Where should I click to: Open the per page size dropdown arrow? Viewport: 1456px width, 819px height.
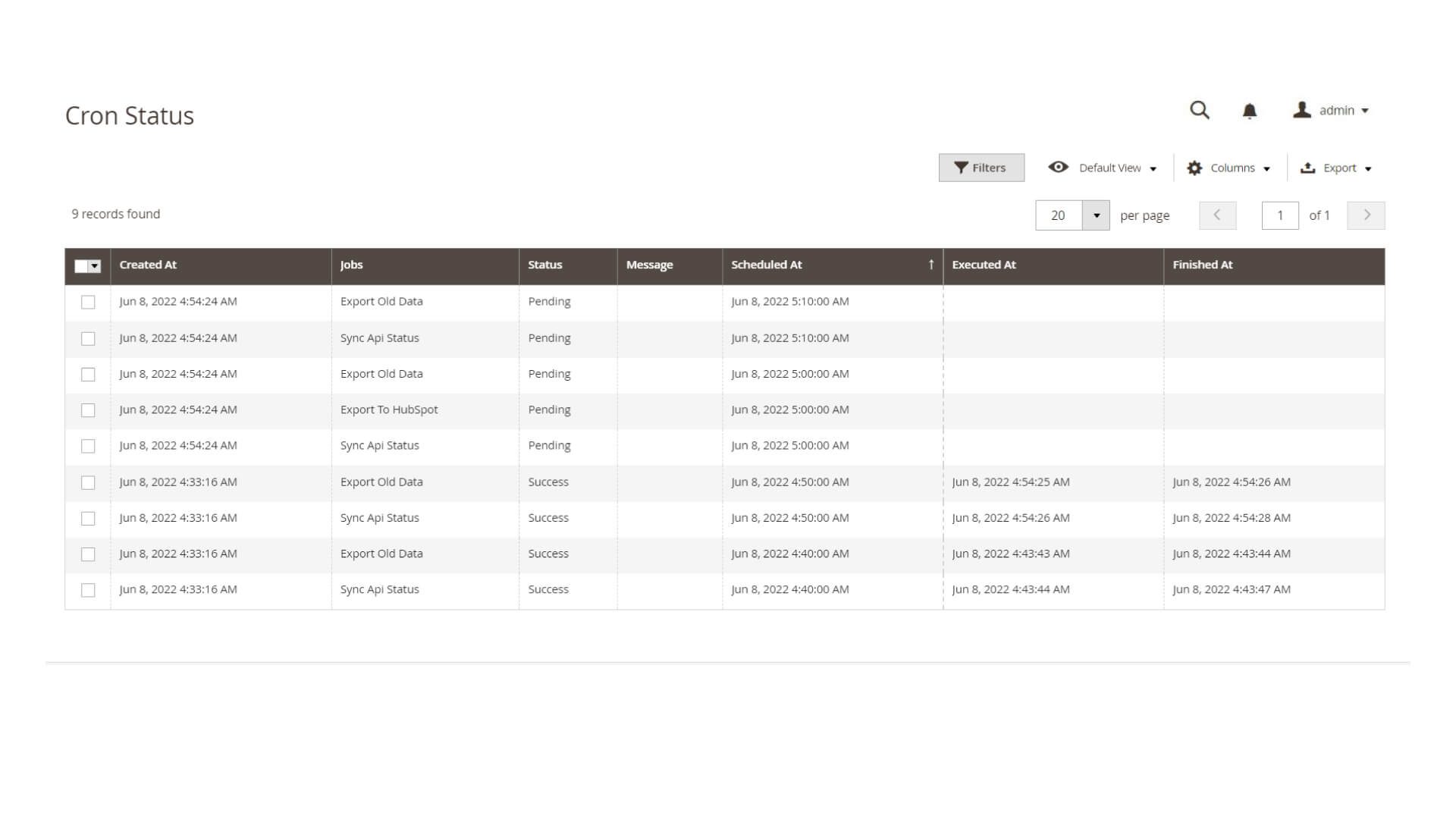(1096, 215)
